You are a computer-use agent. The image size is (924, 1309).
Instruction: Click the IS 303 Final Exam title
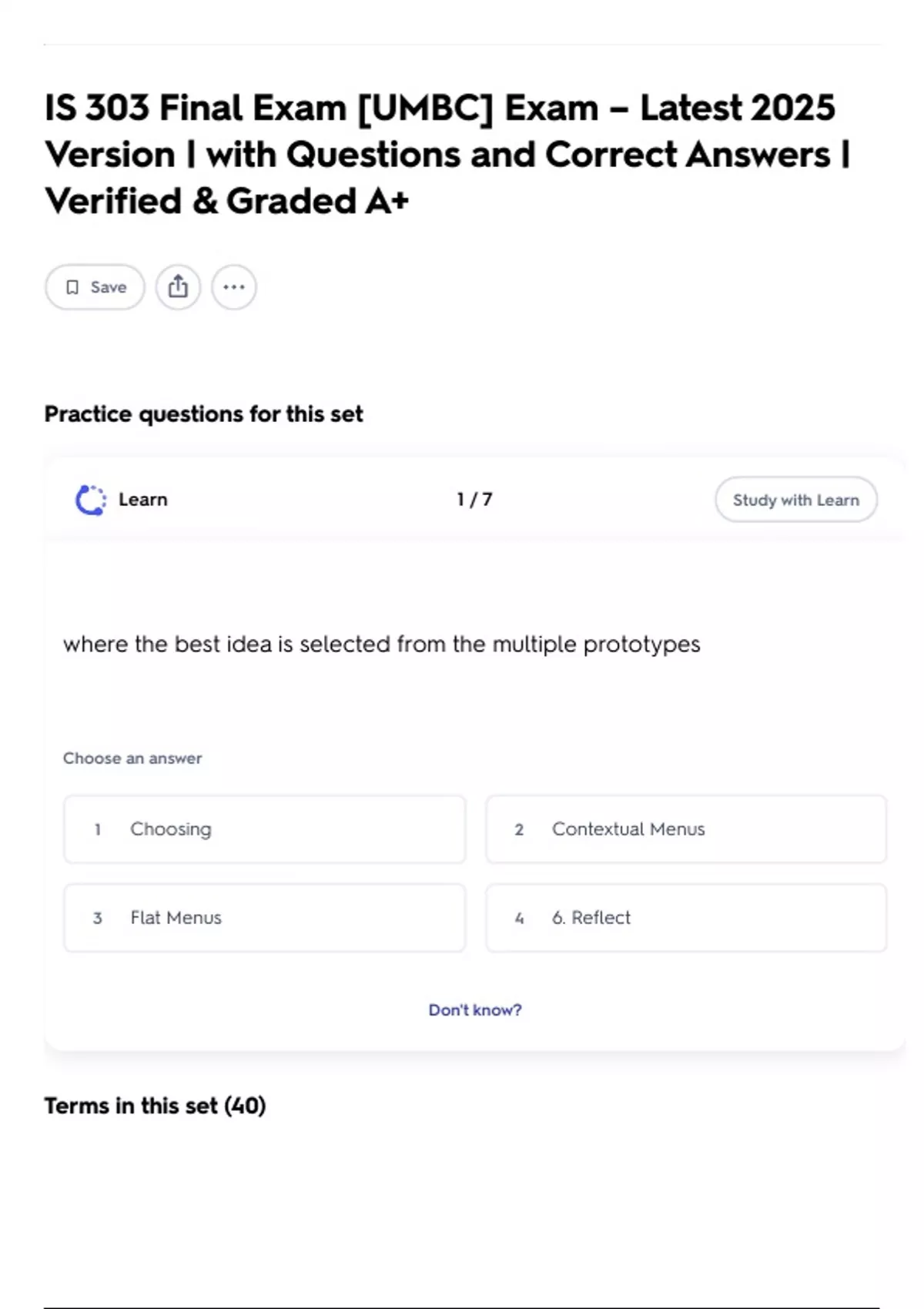[447, 154]
